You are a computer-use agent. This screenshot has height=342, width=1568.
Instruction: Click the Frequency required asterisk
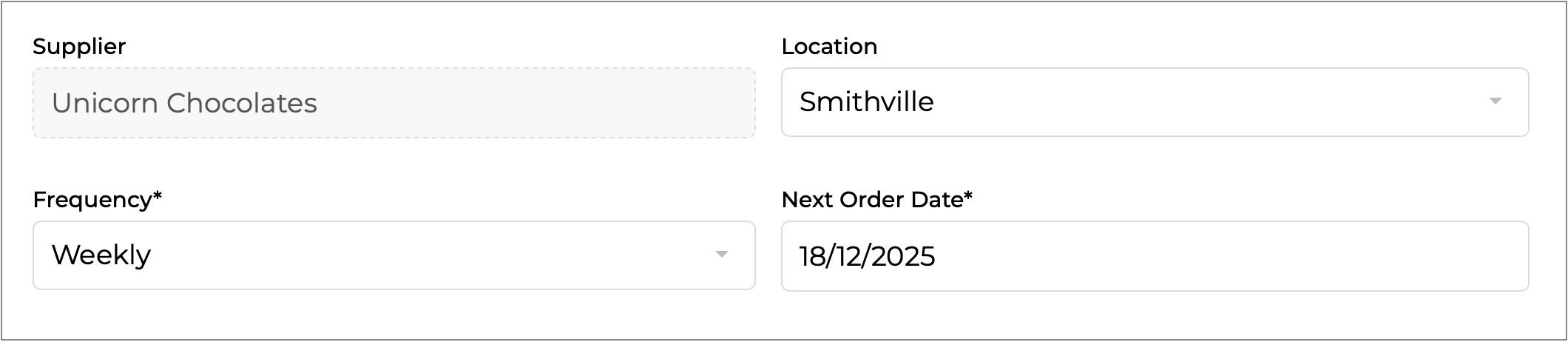pyautogui.click(x=157, y=197)
